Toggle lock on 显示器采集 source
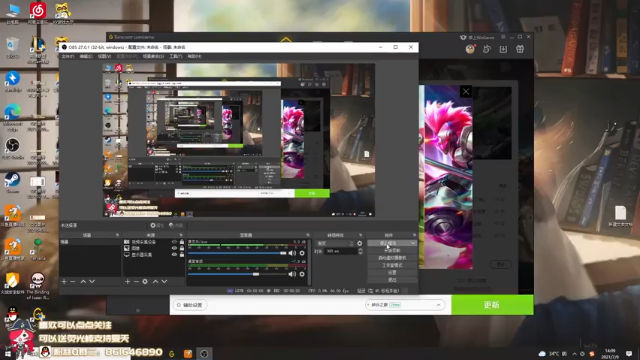 pyautogui.click(x=182, y=254)
